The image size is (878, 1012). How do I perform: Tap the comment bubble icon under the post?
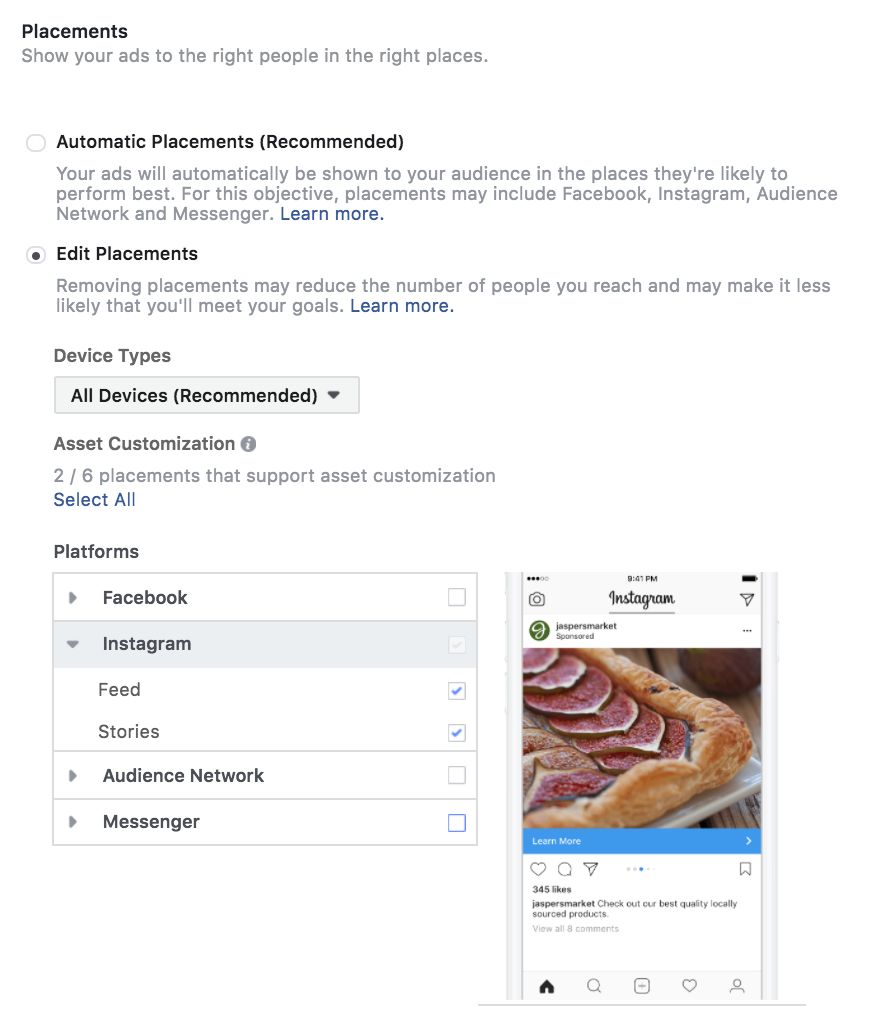(x=565, y=869)
